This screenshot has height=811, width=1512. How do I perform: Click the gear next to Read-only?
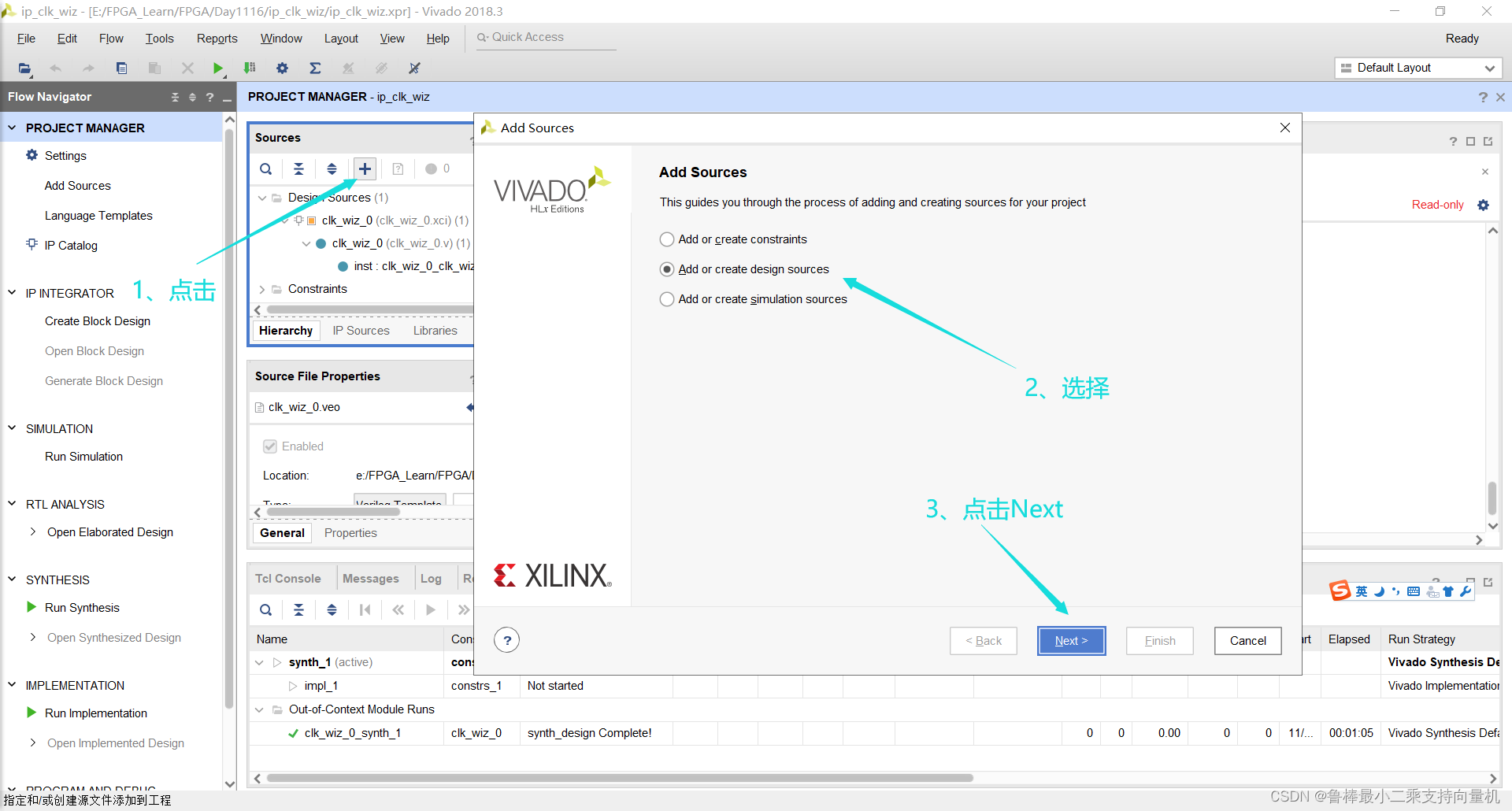coord(1484,205)
